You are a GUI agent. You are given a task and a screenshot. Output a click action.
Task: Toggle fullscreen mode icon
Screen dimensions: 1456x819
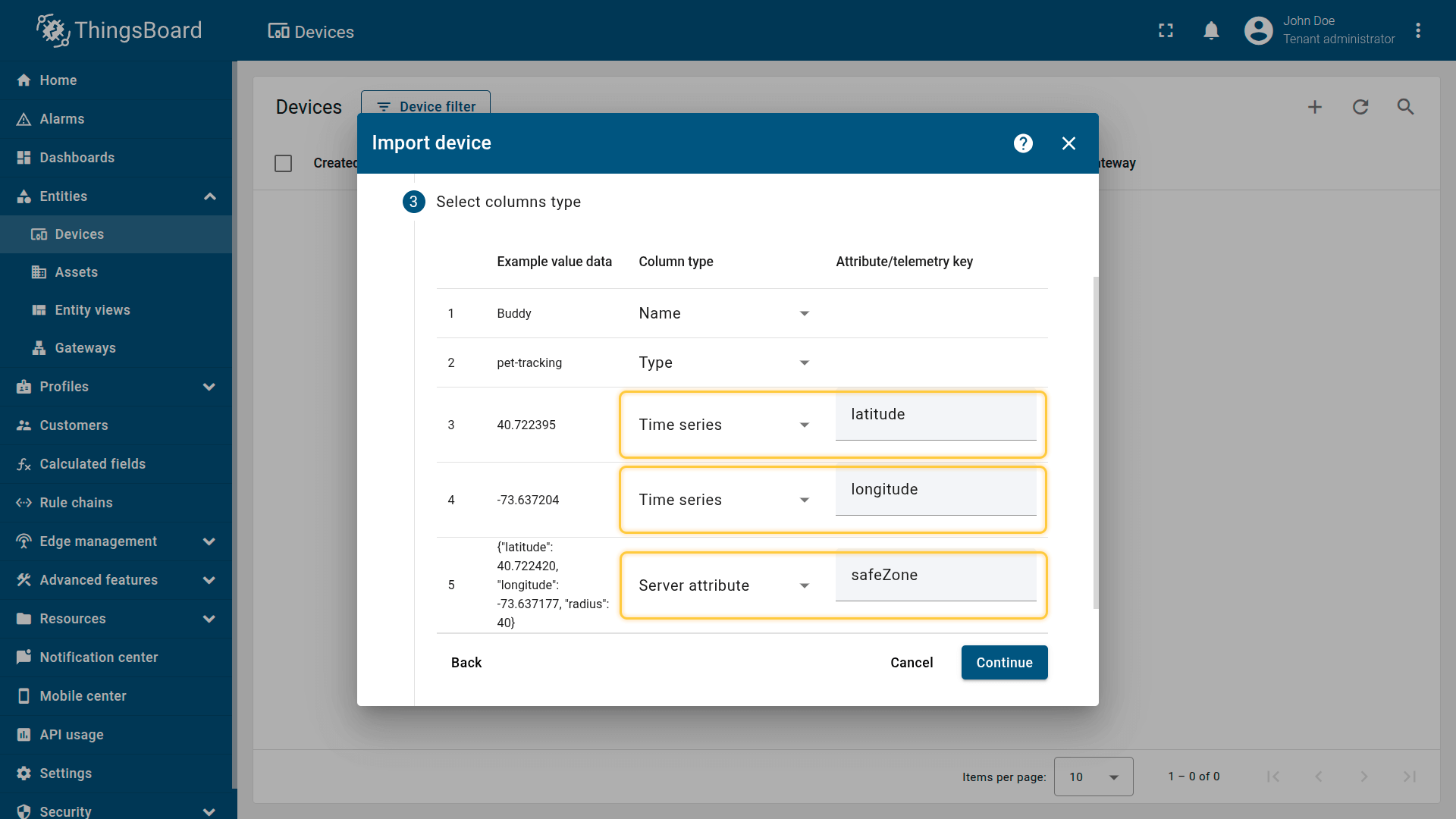coord(1166,30)
